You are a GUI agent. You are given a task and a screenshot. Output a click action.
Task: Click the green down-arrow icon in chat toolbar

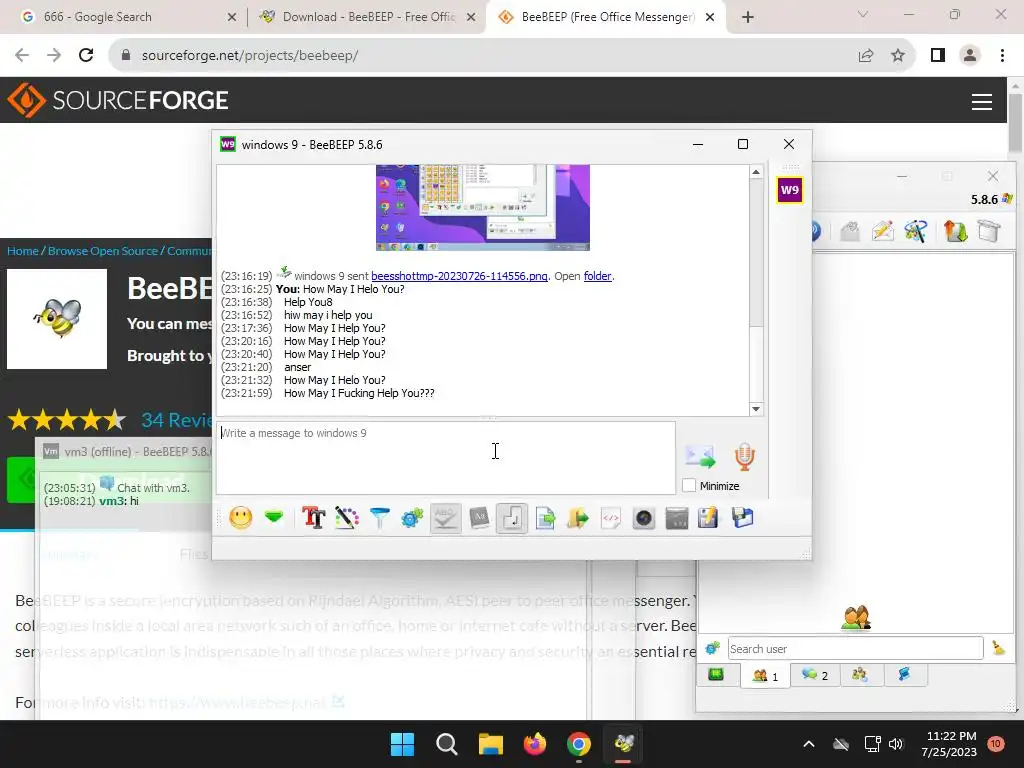[x=274, y=519]
